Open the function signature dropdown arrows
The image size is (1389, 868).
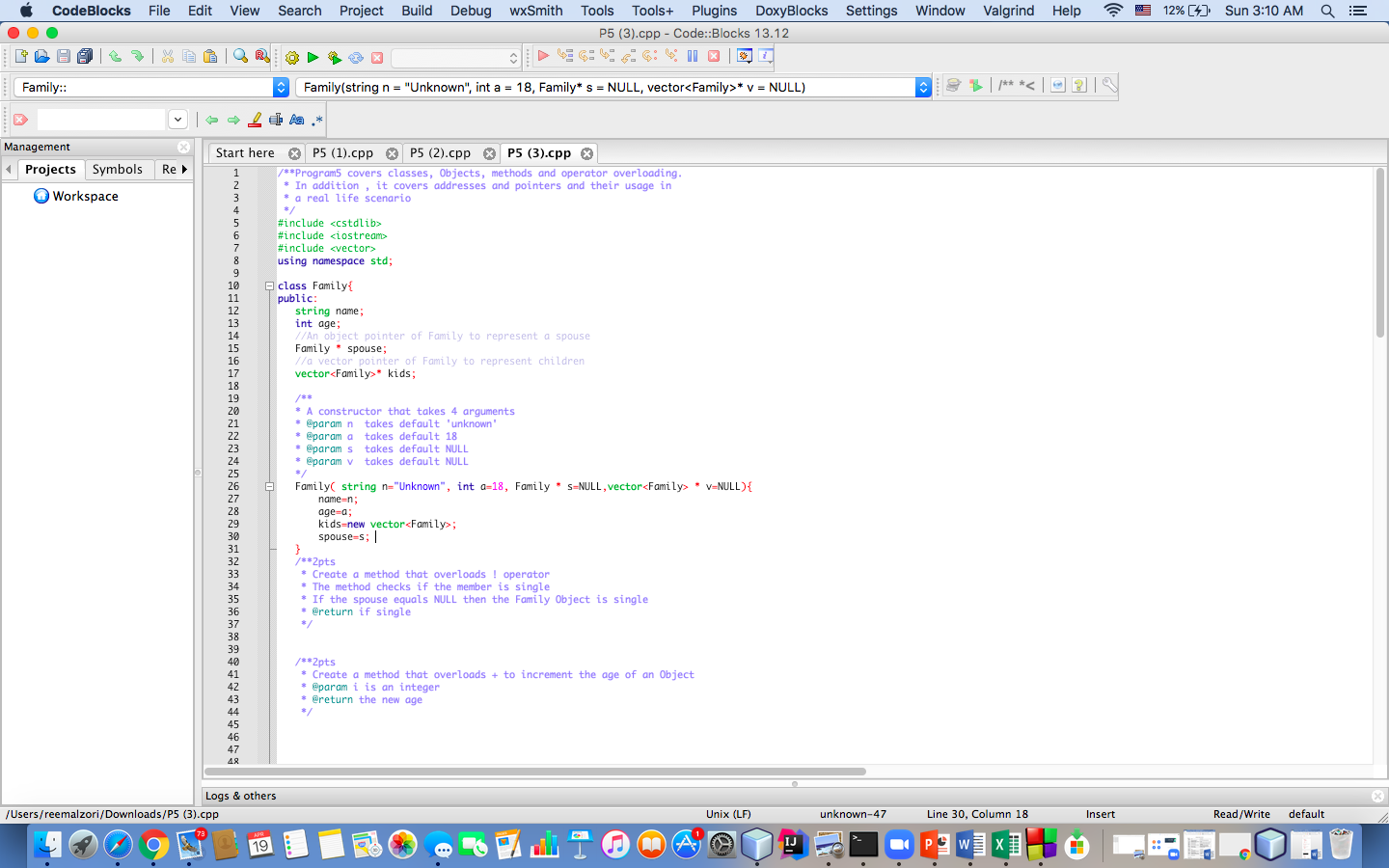pos(923,86)
